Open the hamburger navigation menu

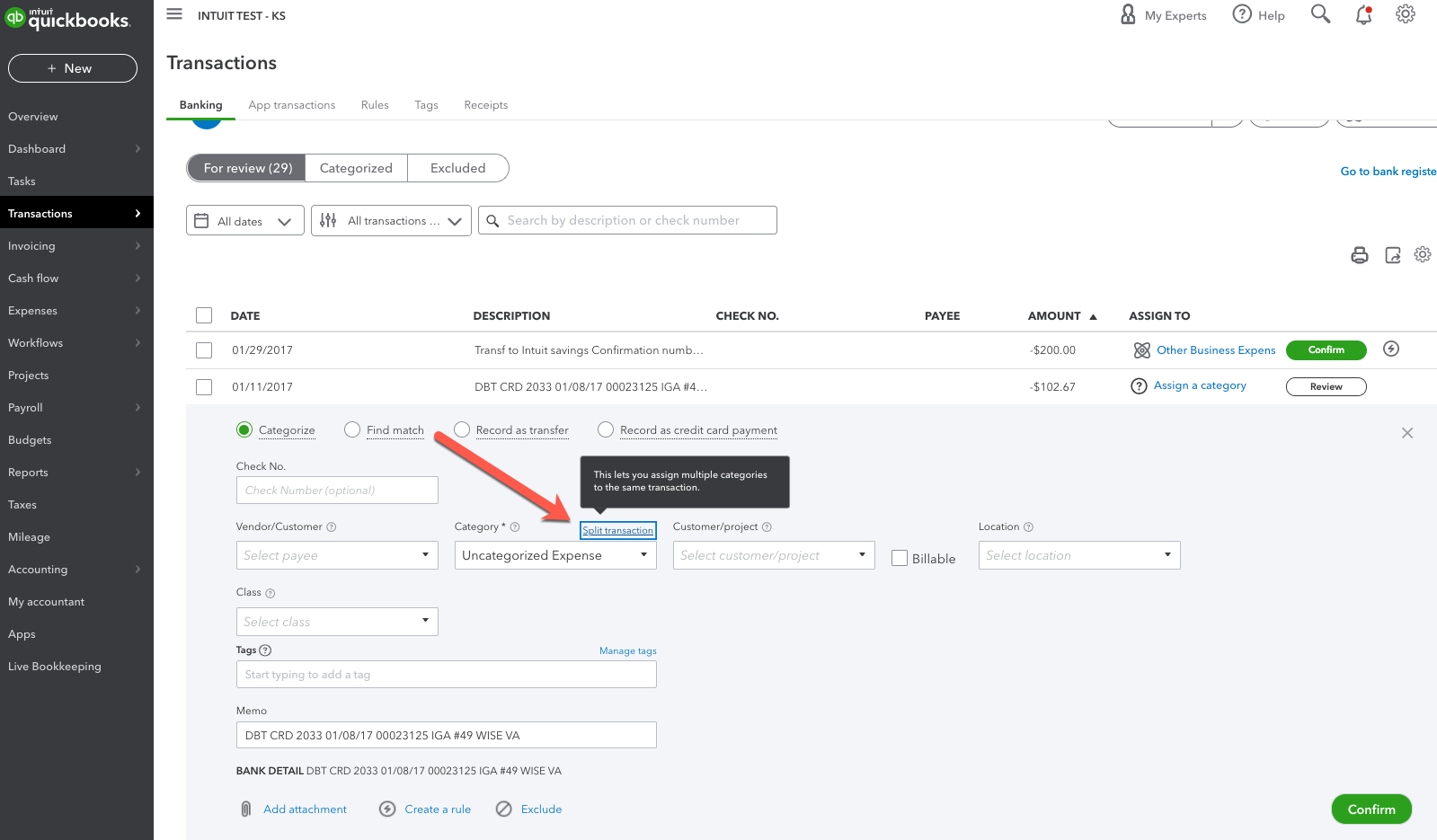tap(174, 14)
